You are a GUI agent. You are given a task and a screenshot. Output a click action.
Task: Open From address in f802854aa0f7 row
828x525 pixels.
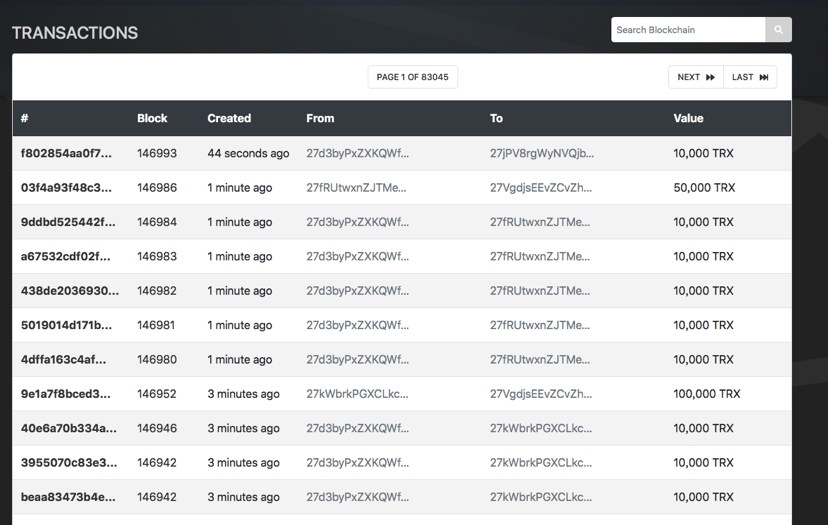click(x=357, y=153)
